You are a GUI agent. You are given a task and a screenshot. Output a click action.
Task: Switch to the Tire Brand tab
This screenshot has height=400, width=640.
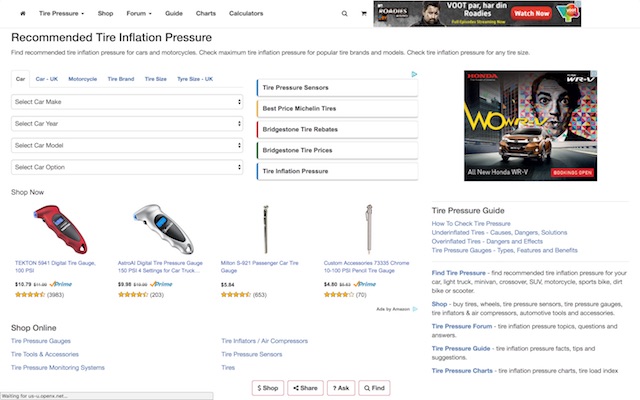point(121,79)
